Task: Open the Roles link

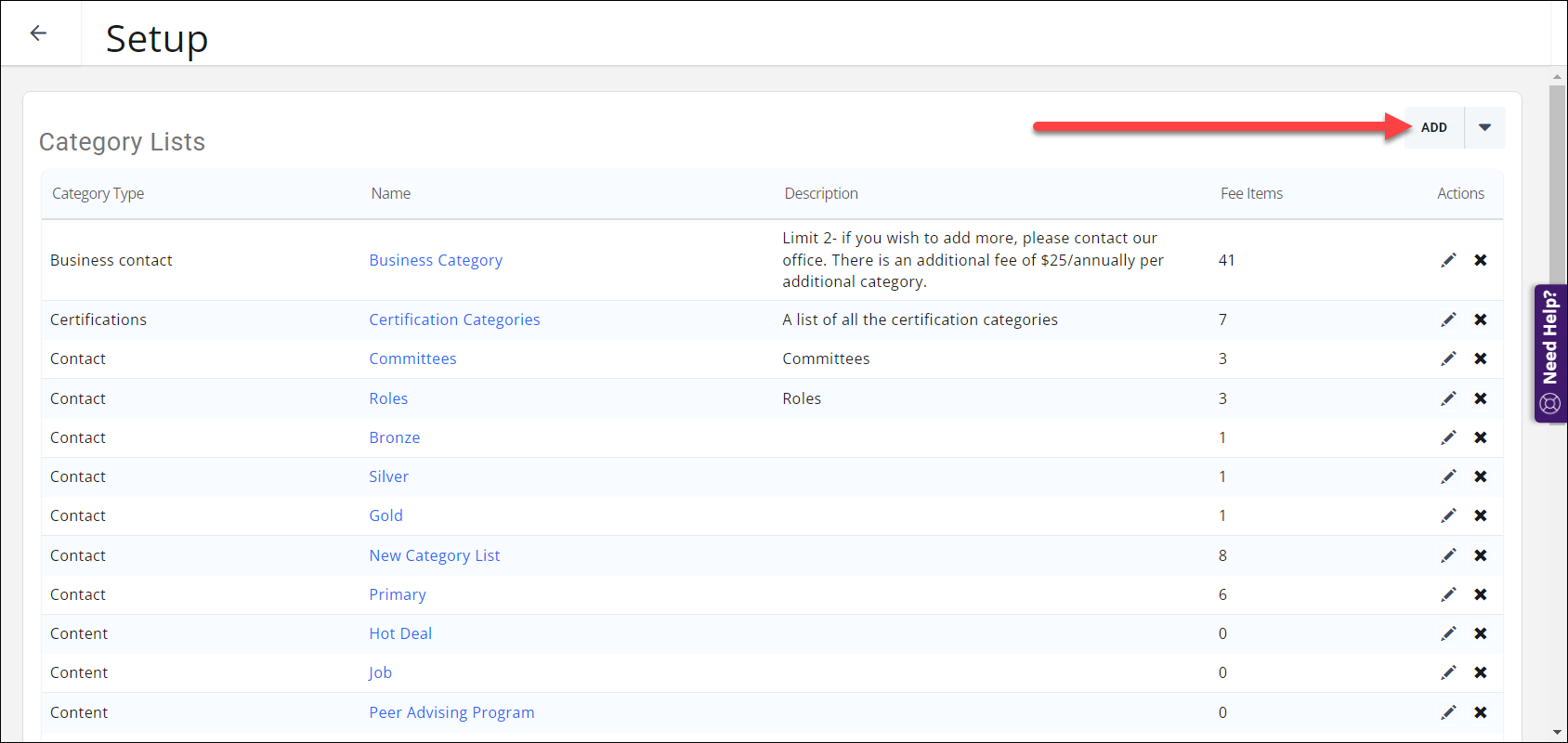Action: [x=388, y=398]
